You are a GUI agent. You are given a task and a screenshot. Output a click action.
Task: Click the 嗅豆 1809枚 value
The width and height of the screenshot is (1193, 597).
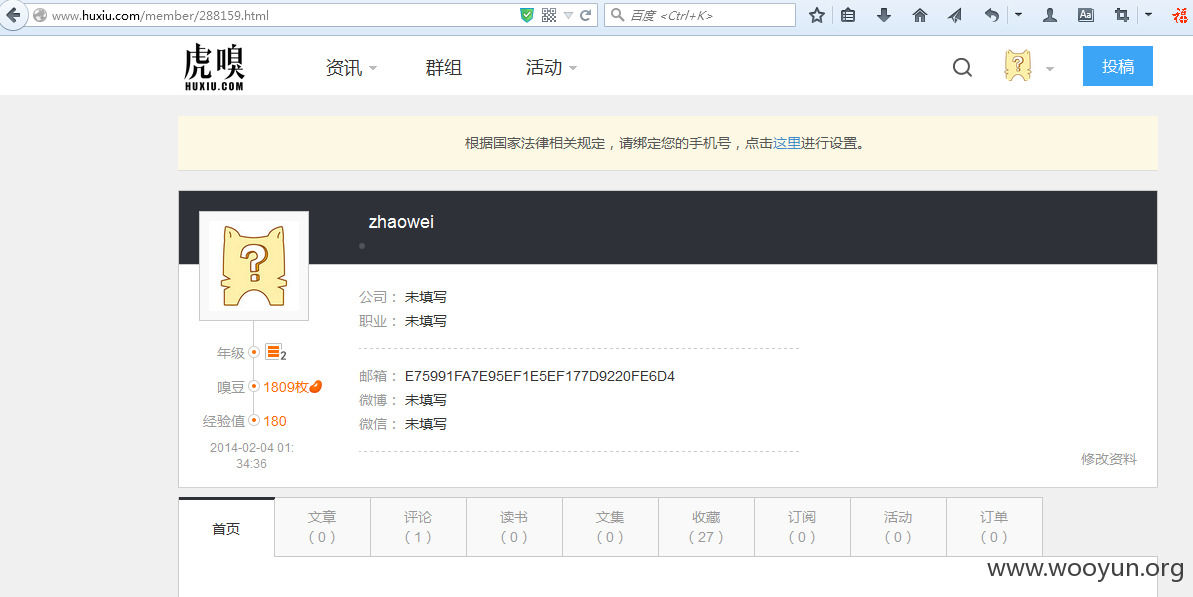point(286,387)
